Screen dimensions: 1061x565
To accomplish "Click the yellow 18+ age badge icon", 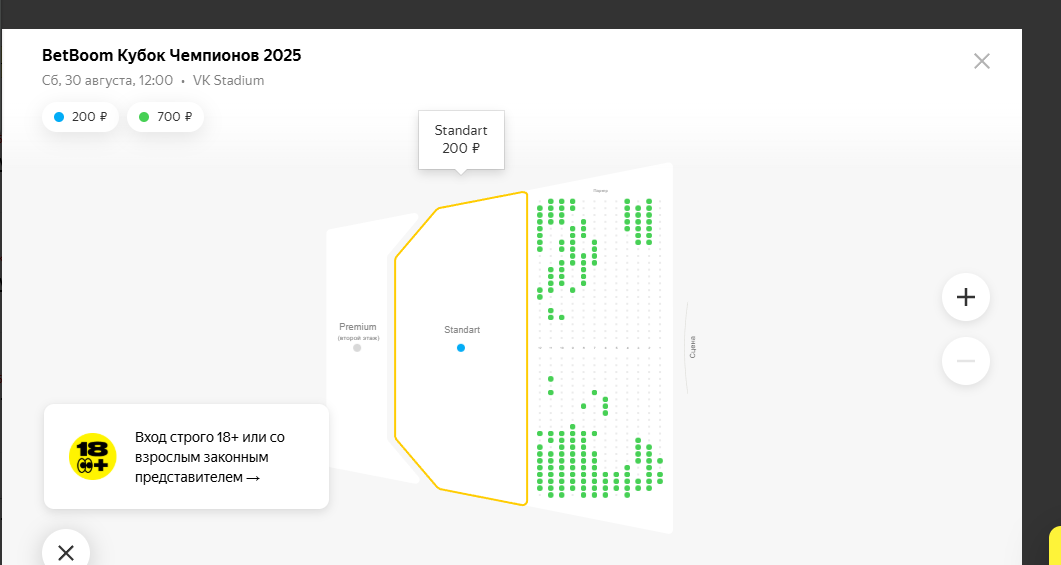I will tap(93, 457).
